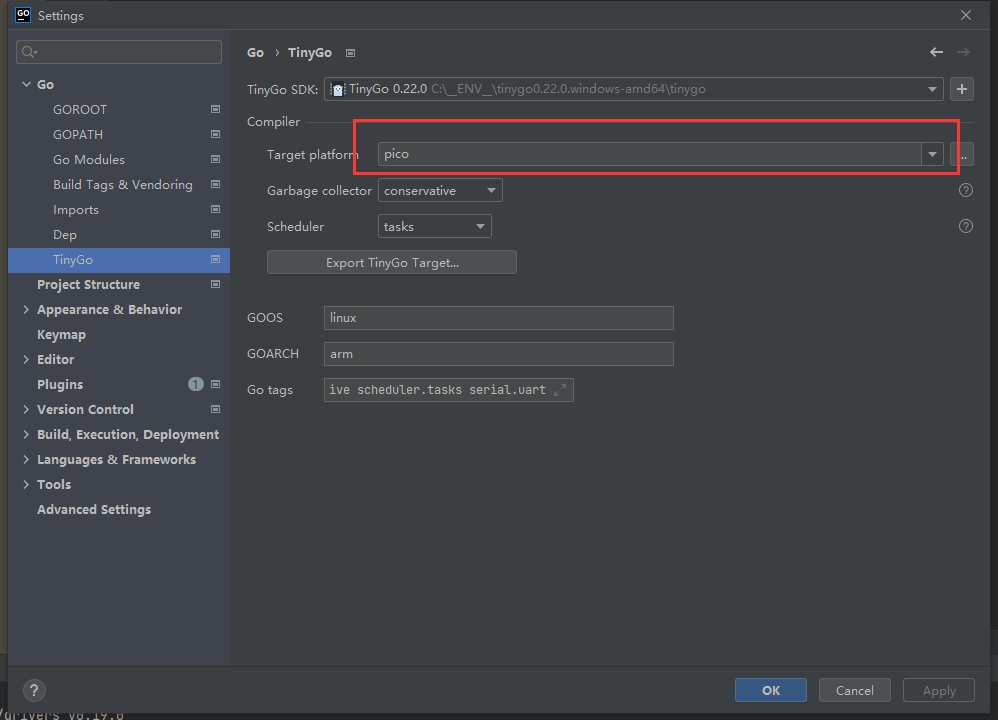The width and height of the screenshot is (998, 720).
Task: Click the icon beside Version Control
Action: [216, 409]
